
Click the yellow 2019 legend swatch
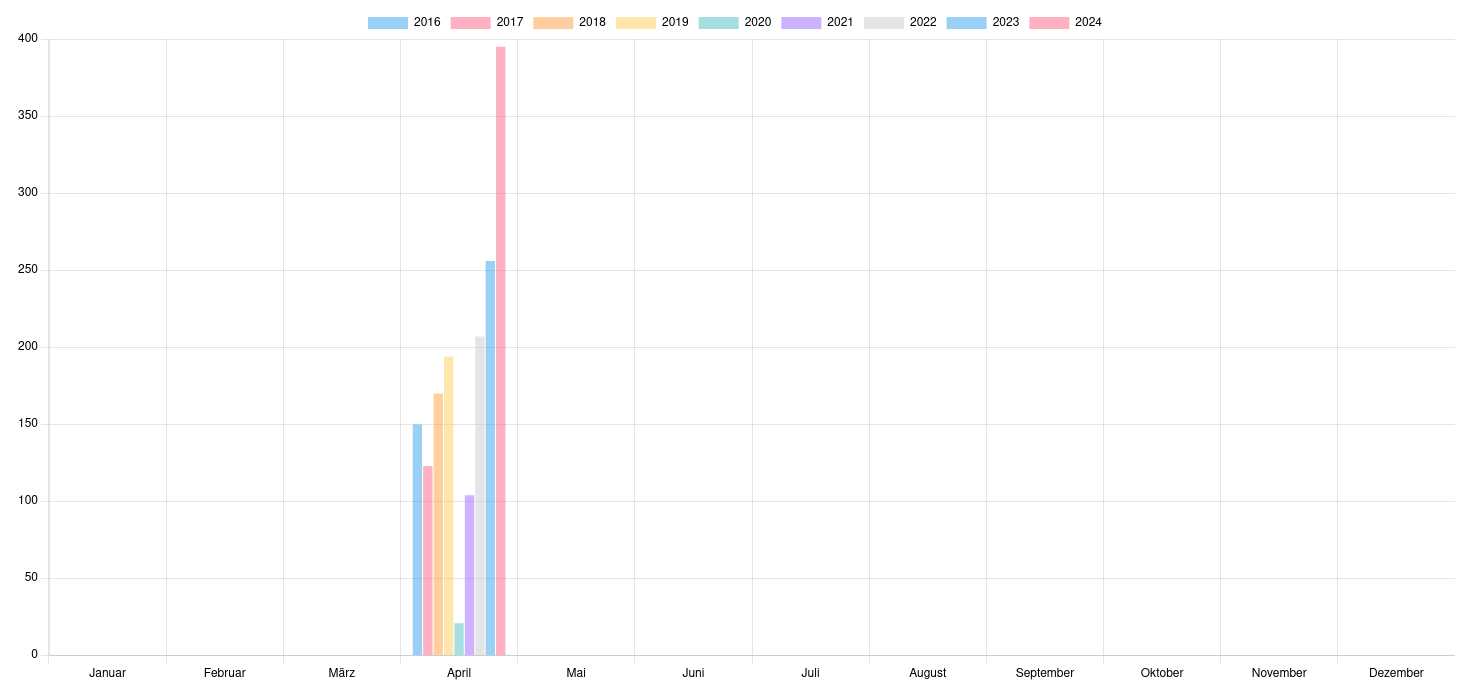click(x=636, y=22)
